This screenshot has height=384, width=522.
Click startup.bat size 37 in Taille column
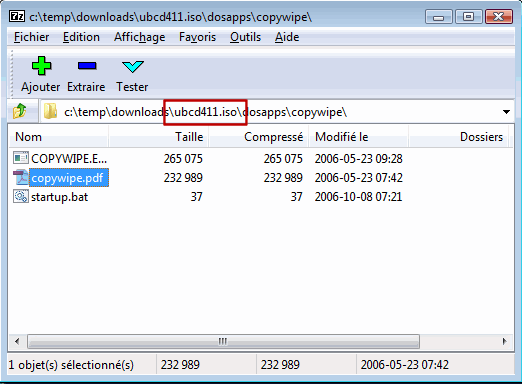[x=196, y=197]
